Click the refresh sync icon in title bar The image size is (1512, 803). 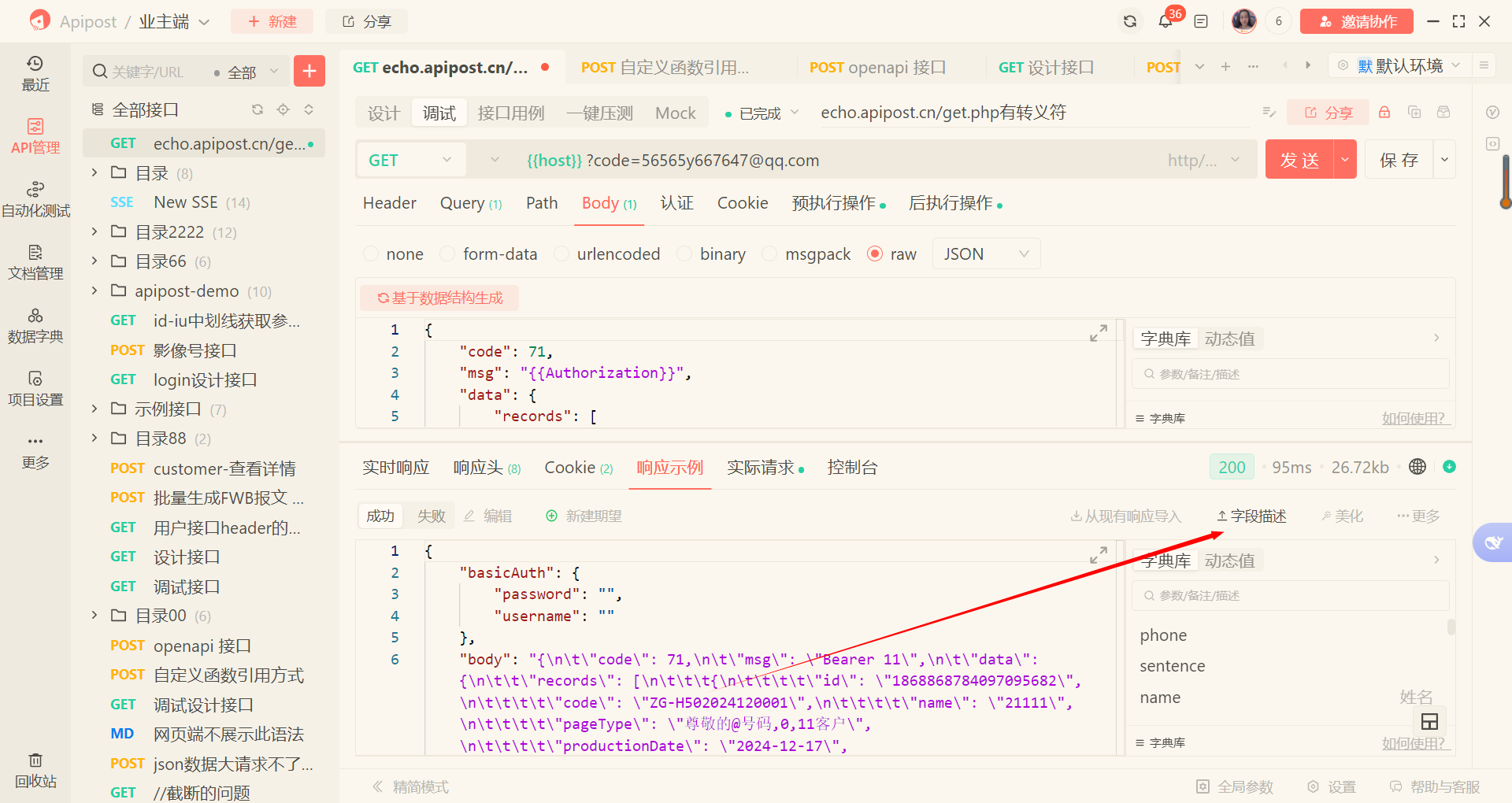(1130, 21)
